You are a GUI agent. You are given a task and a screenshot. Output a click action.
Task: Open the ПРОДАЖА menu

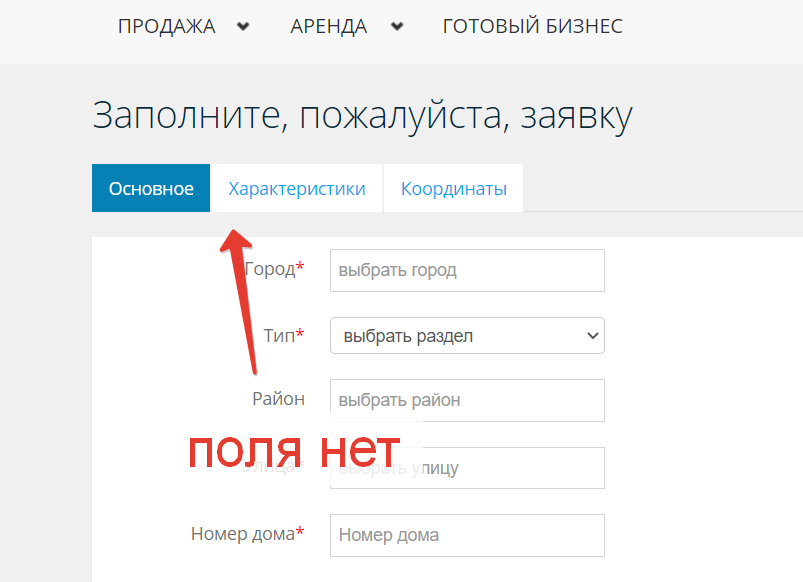click(166, 26)
